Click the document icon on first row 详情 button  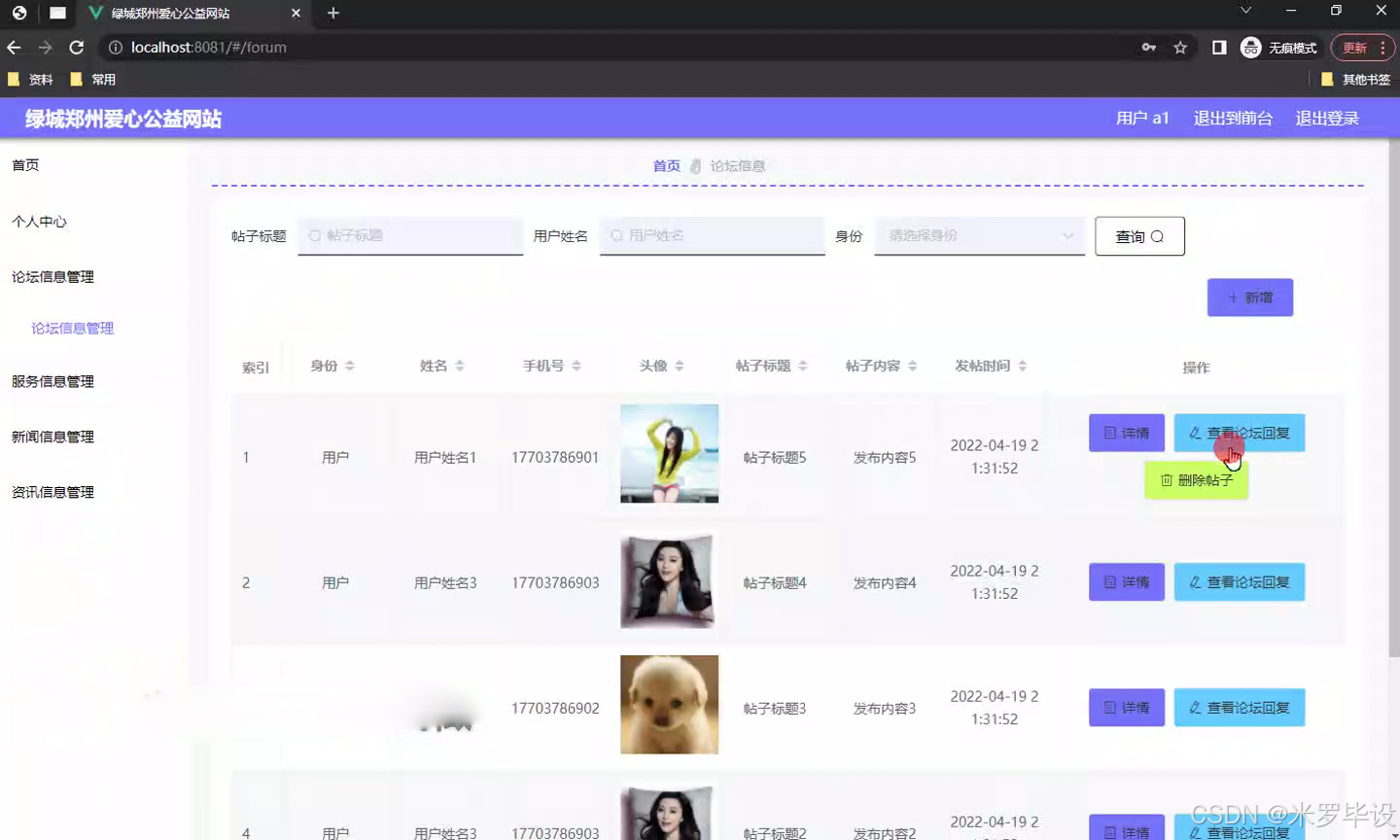[x=1109, y=433]
